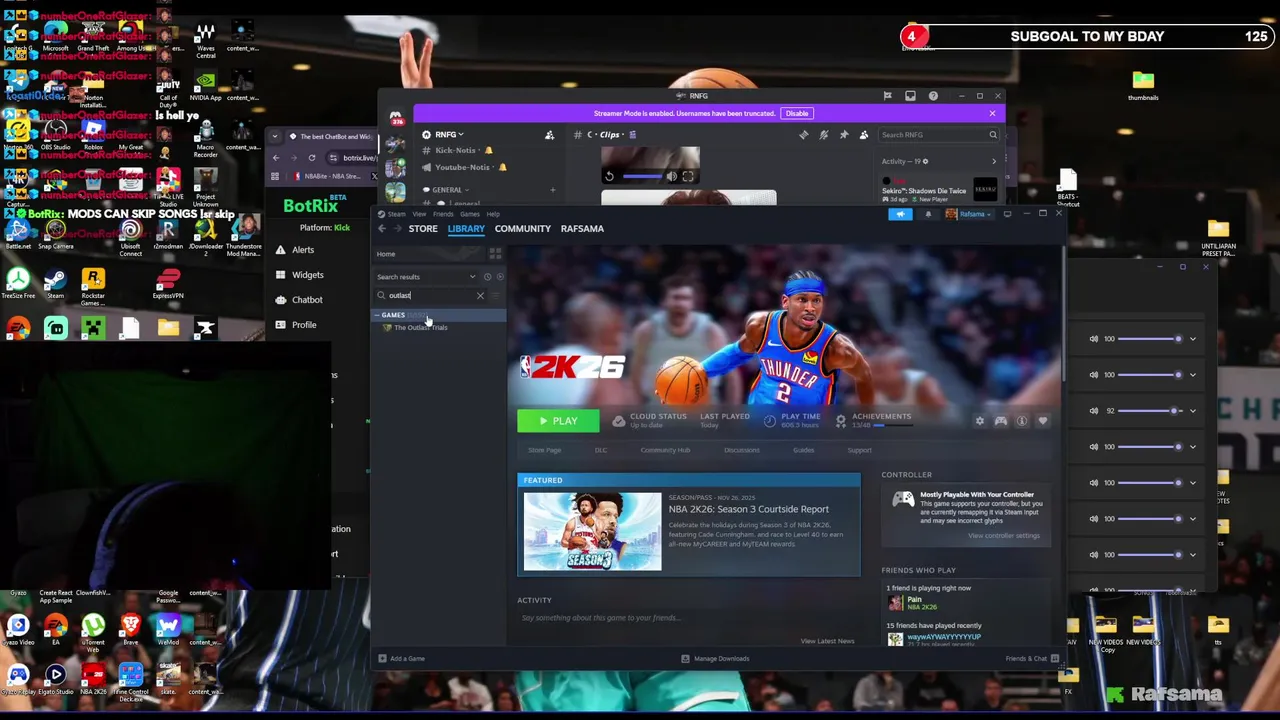Open ExpressVPN desktop shortcut

(168, 283)
